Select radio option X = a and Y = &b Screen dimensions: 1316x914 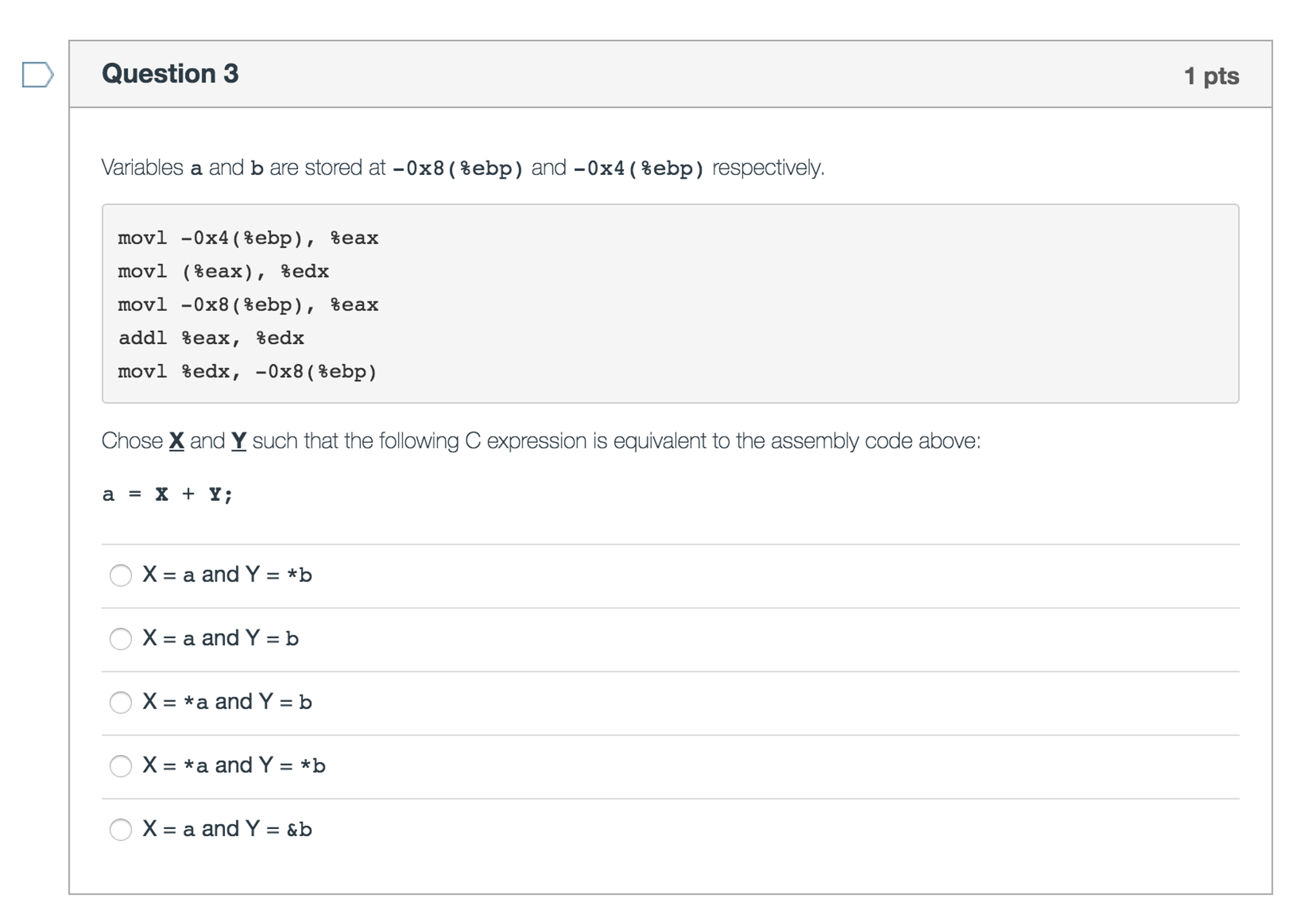coord(121,830)
